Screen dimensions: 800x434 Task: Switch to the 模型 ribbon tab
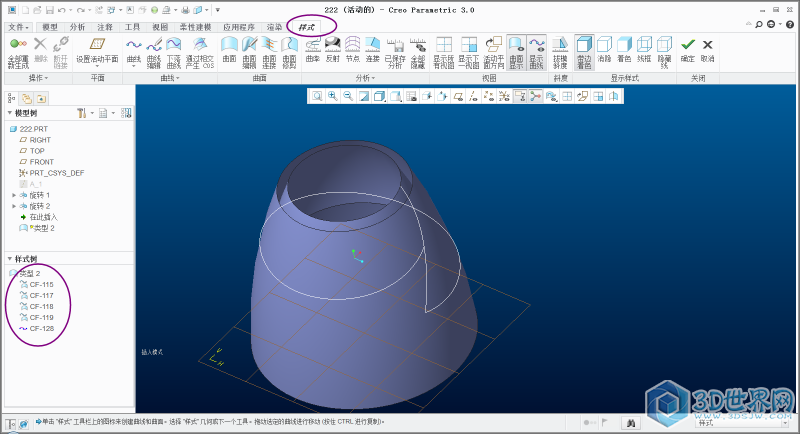[x=49, y=27]
